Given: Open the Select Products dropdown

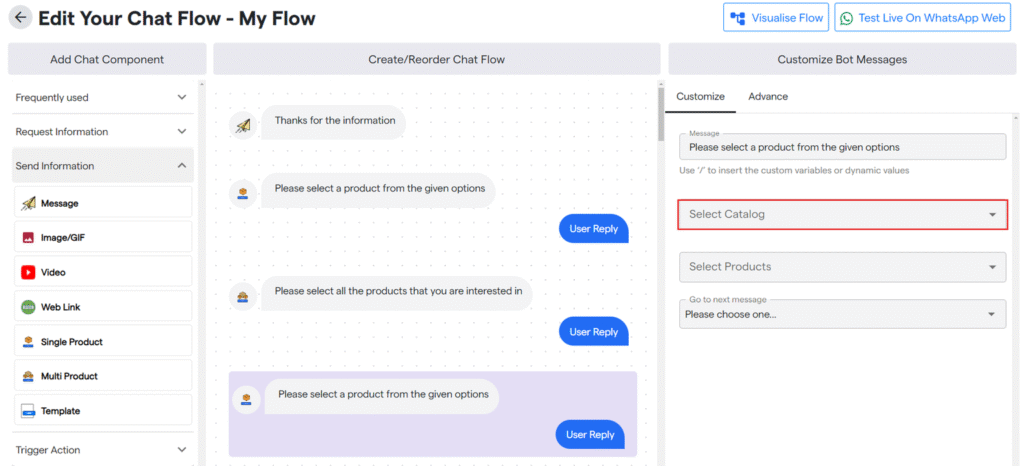Looking at the screenshot, I should [842, 267].
